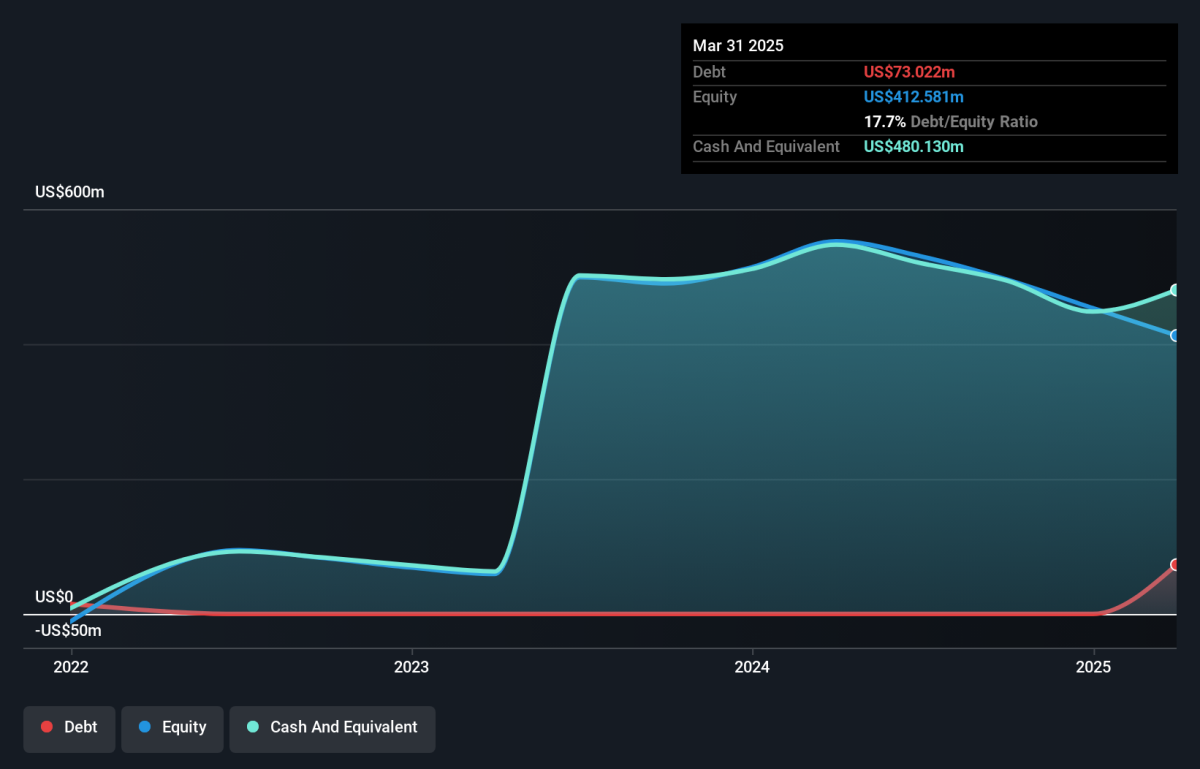Click the red Debt legend dot

click(x=46, y=728)
